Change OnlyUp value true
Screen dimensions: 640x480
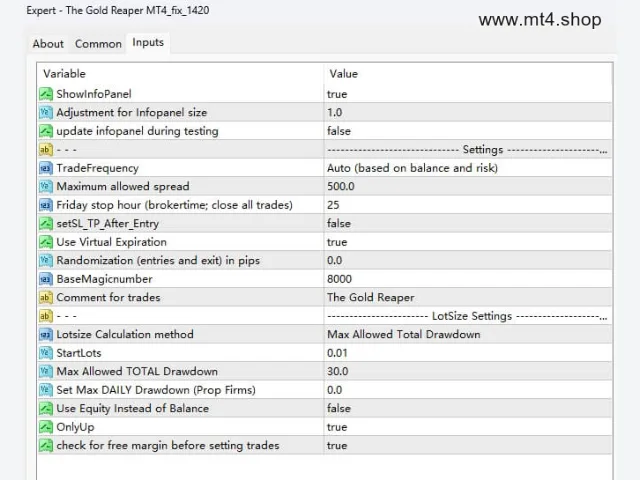[x=337, y=427]
